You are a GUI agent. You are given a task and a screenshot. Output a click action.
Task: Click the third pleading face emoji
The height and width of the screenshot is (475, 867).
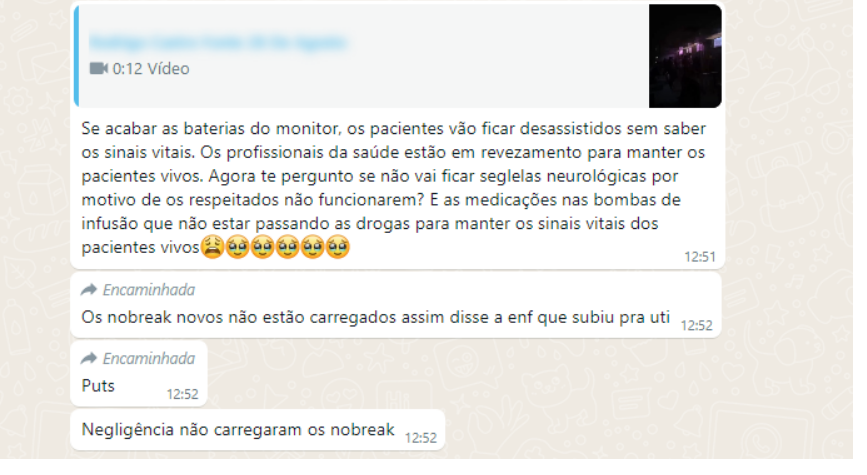(x=288, y=247)
